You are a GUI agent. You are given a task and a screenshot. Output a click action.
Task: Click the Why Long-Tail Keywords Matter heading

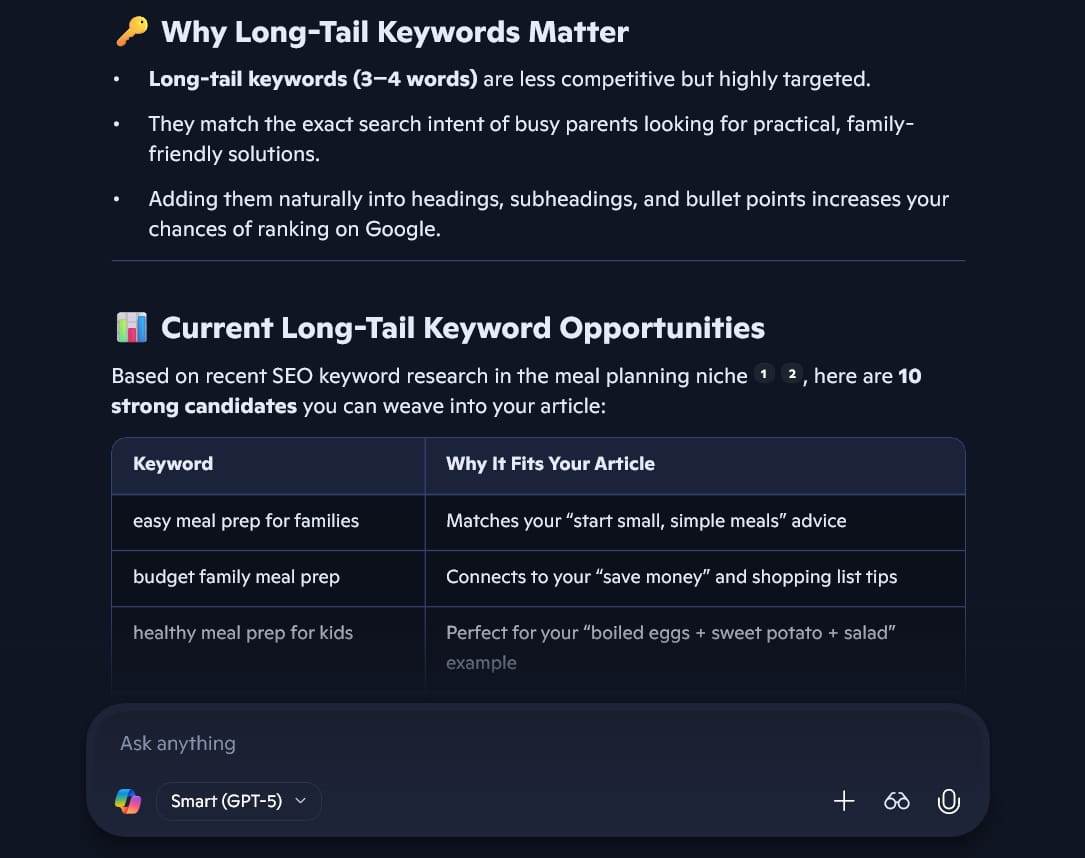point(393,31)
